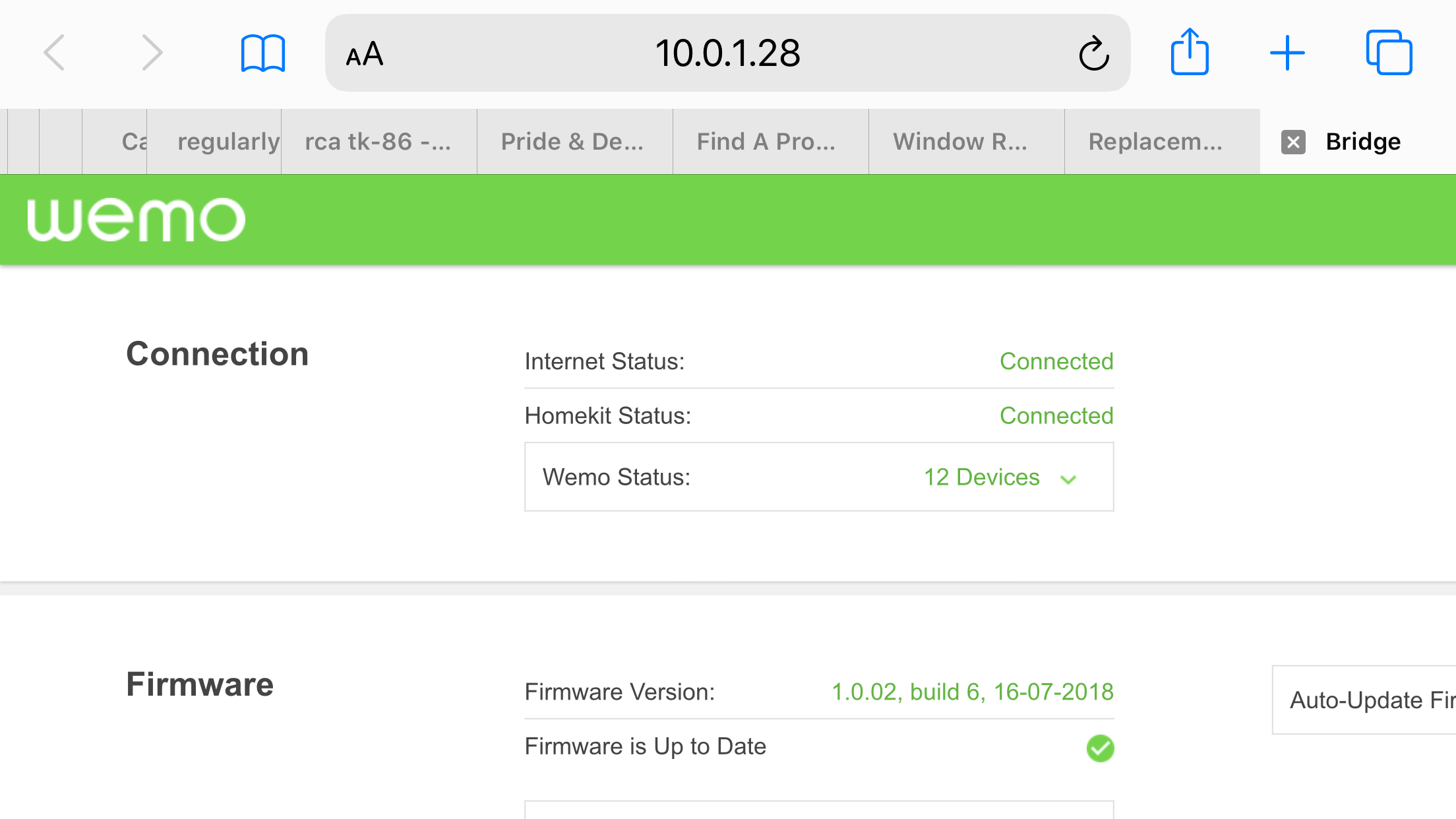Switch to the Pride & De... tab
Viewport: 1456px width, 819px height.
coord(572,142)
